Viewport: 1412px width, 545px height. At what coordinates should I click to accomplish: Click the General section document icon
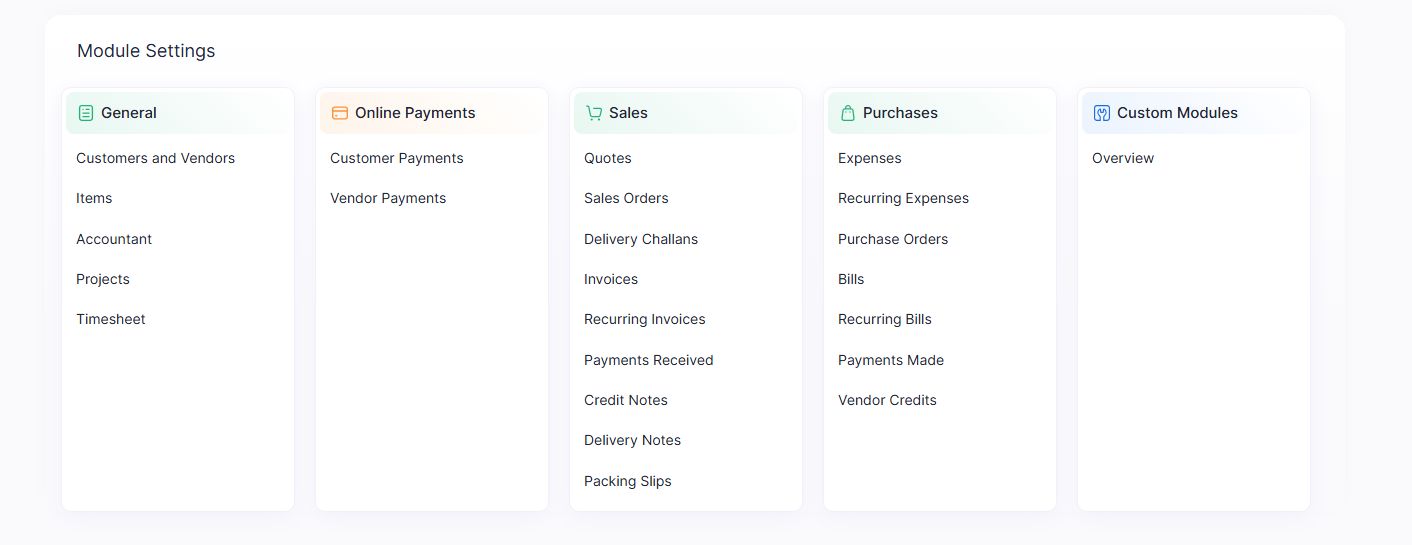point(86,113)
